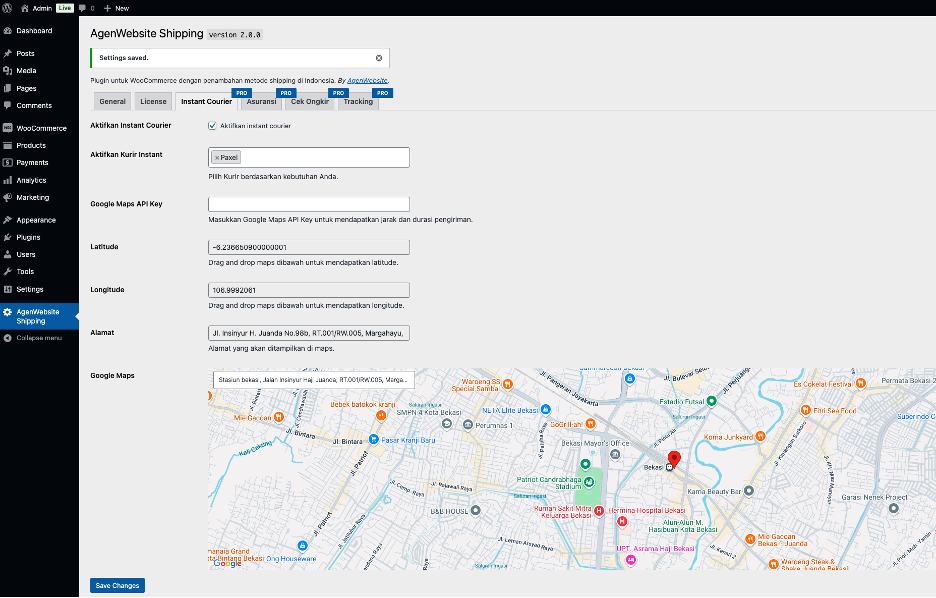This screenshot has height=598, width=936.
Task: Follow the AgenWebsite author link
Action: click(x=368, y=81)
